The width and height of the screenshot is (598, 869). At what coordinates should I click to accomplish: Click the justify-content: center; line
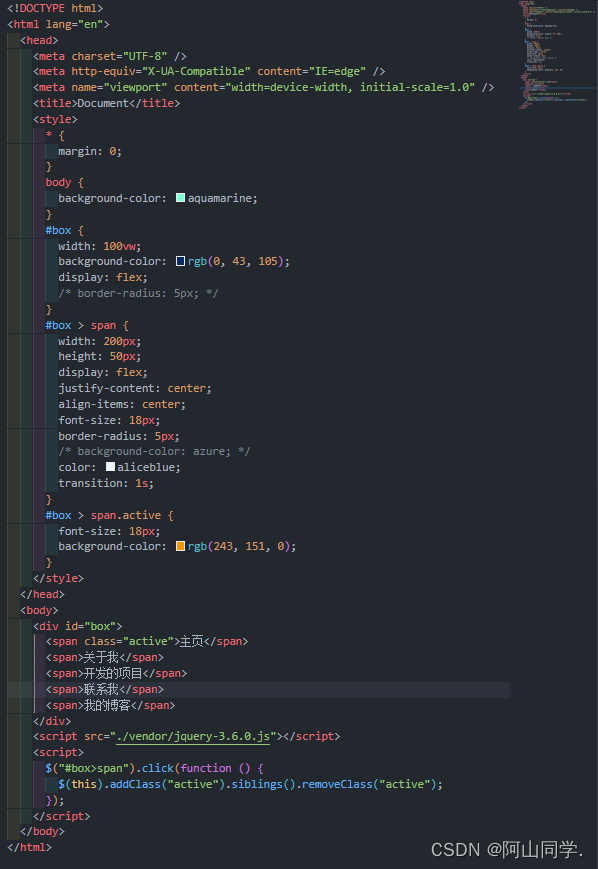pyautogui.click(x=135, y=389)
